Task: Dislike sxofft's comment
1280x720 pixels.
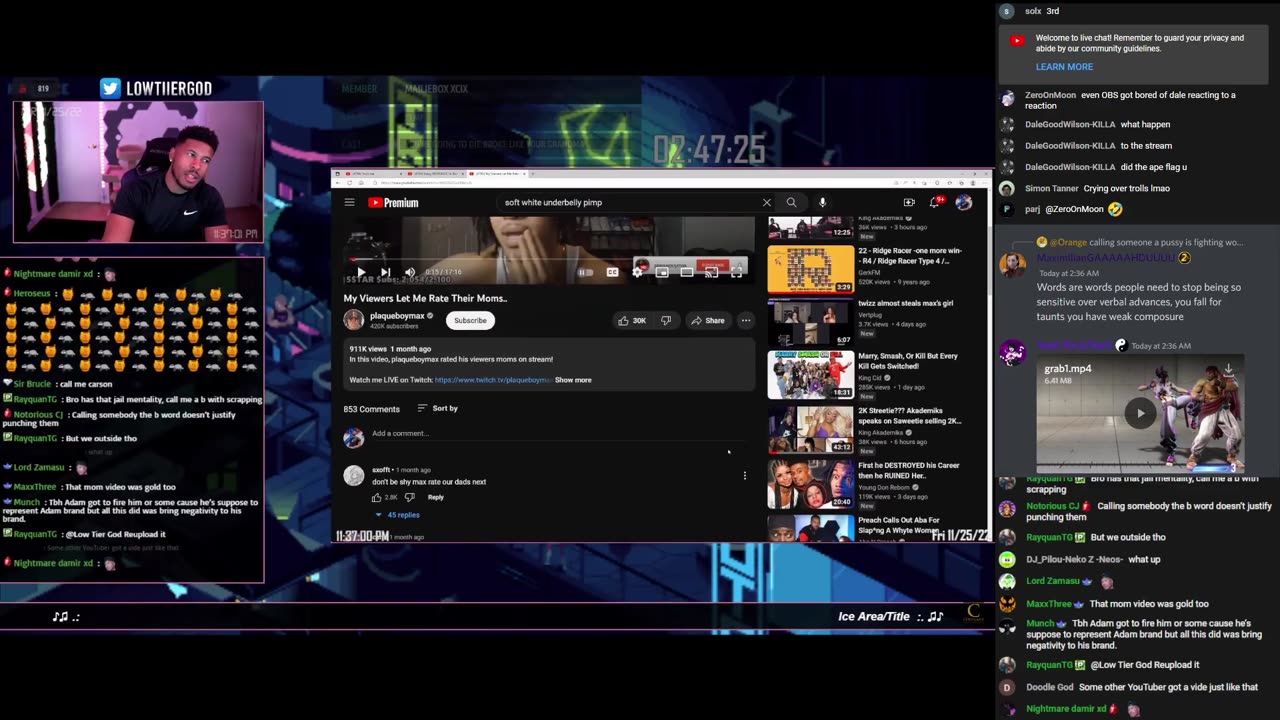Action: pyautogui.click(x=409, y=497)
